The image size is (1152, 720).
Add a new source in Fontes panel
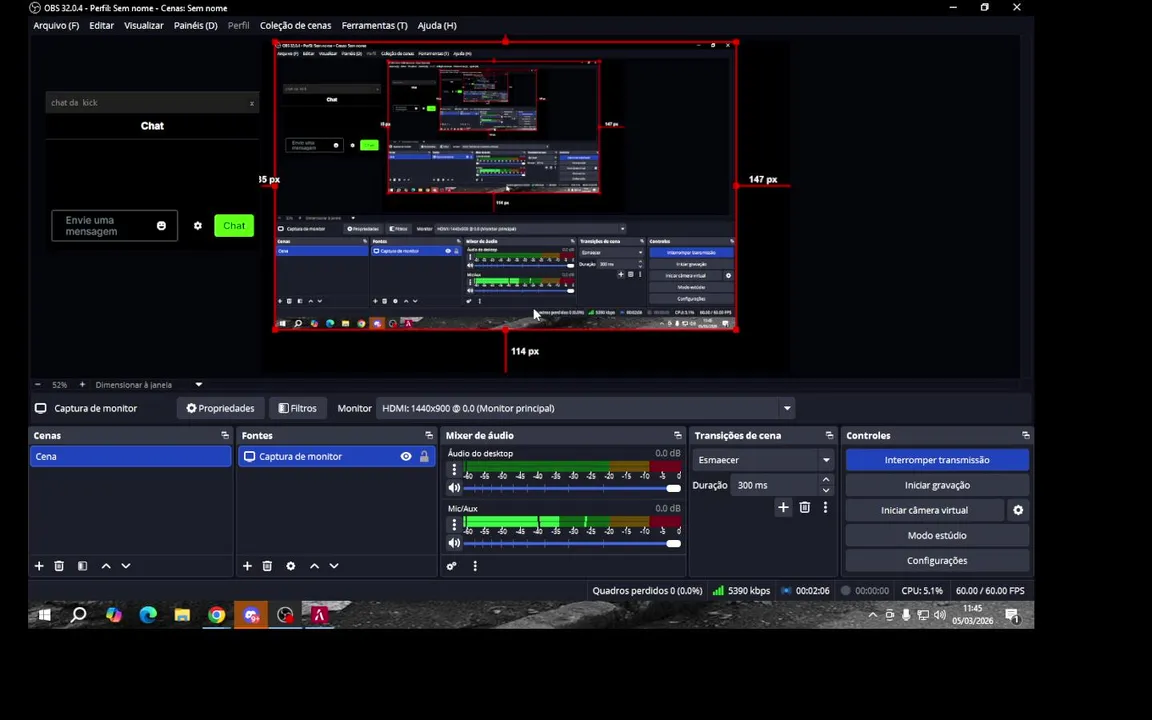[247, 566]
